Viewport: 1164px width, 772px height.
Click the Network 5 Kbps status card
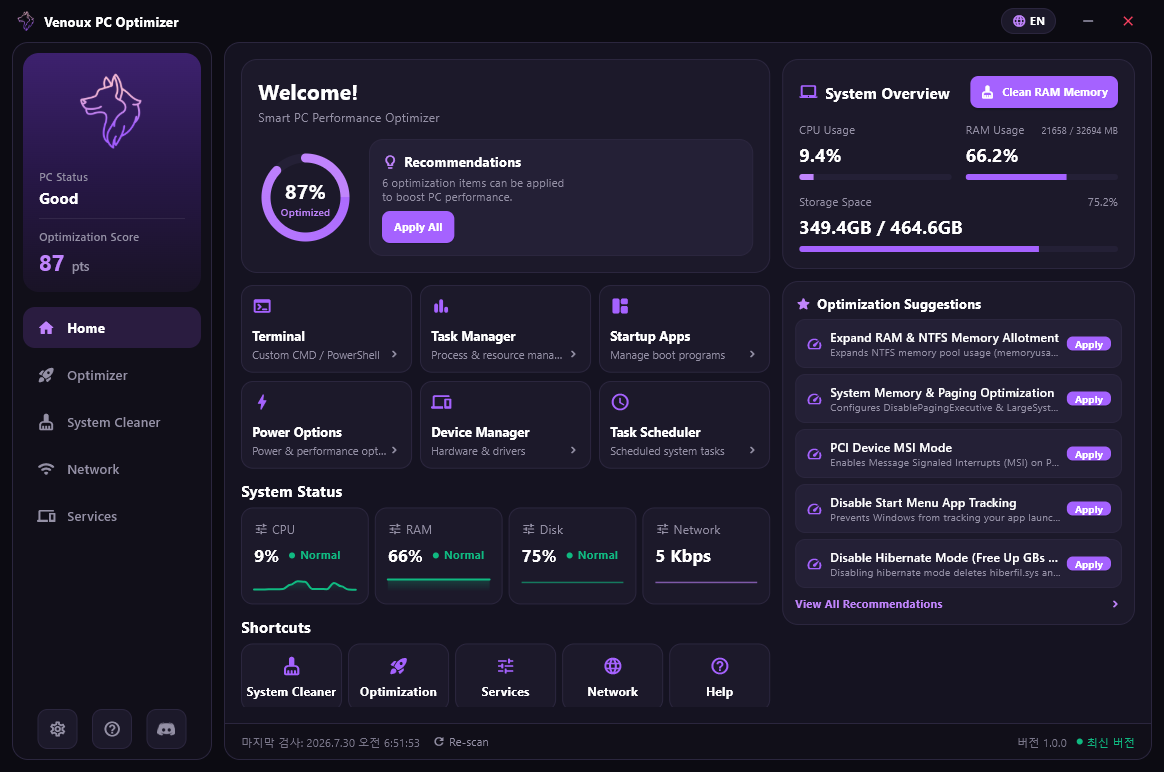coord(706,555)
